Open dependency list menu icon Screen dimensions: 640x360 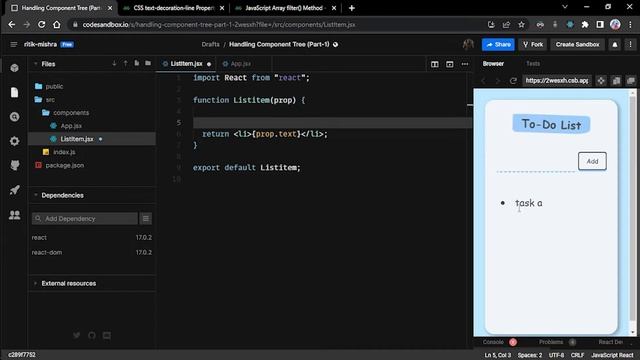coord(146,218)
